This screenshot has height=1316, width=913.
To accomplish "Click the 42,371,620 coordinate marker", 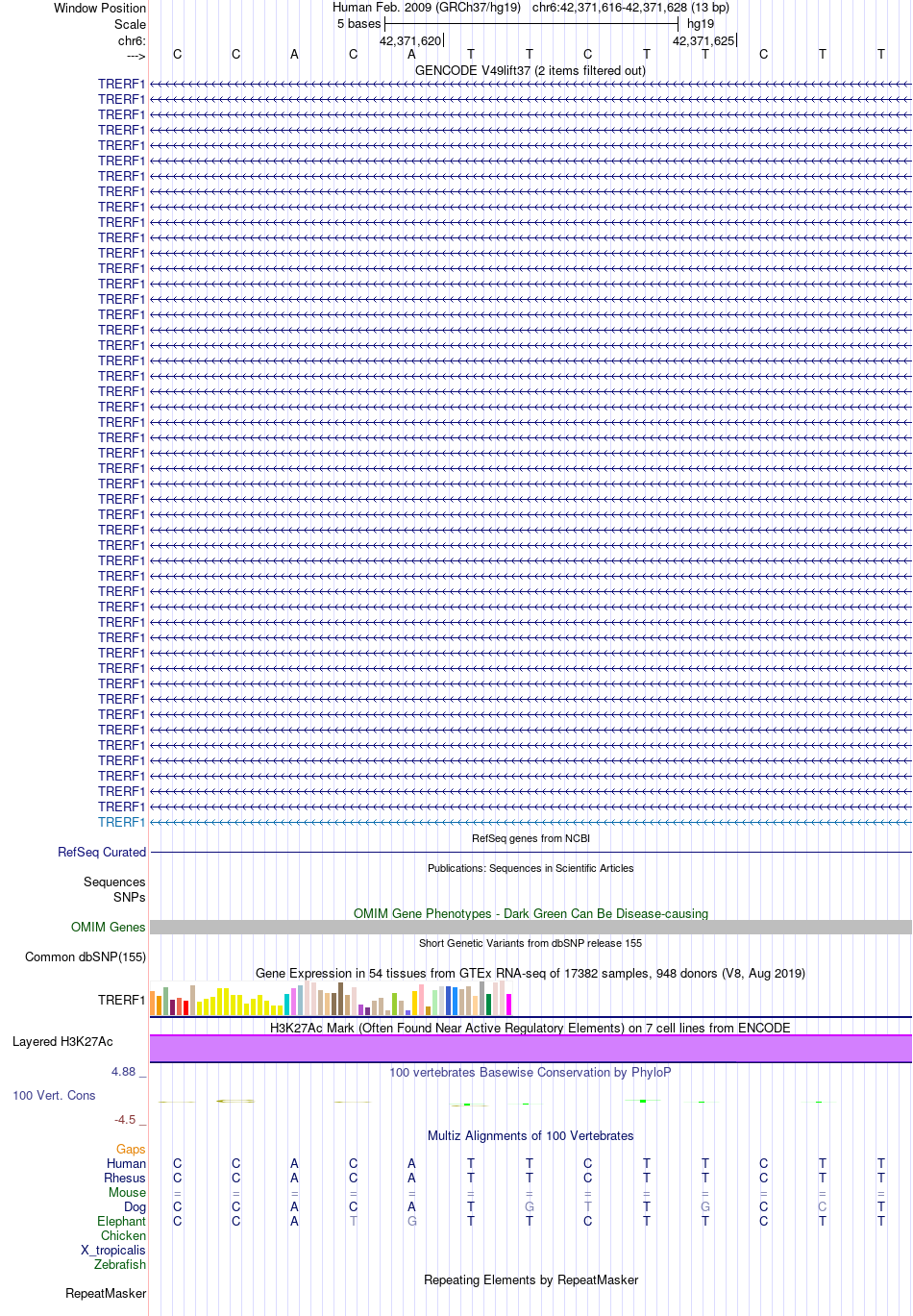I will point(410,41).
